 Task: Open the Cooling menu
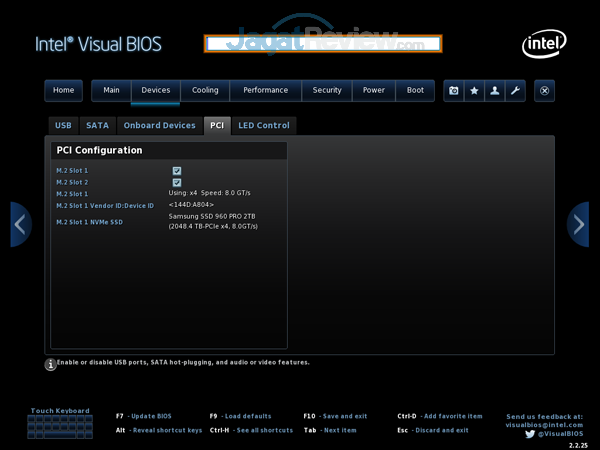(205, 90)
